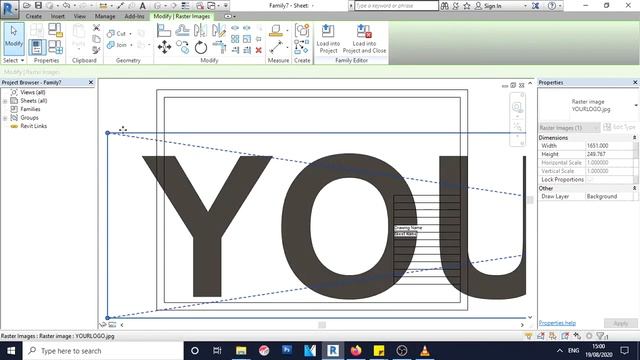Select Mirror - Draw Axis tool
This screenshot has height=360, width=640.
coord(219,30)
